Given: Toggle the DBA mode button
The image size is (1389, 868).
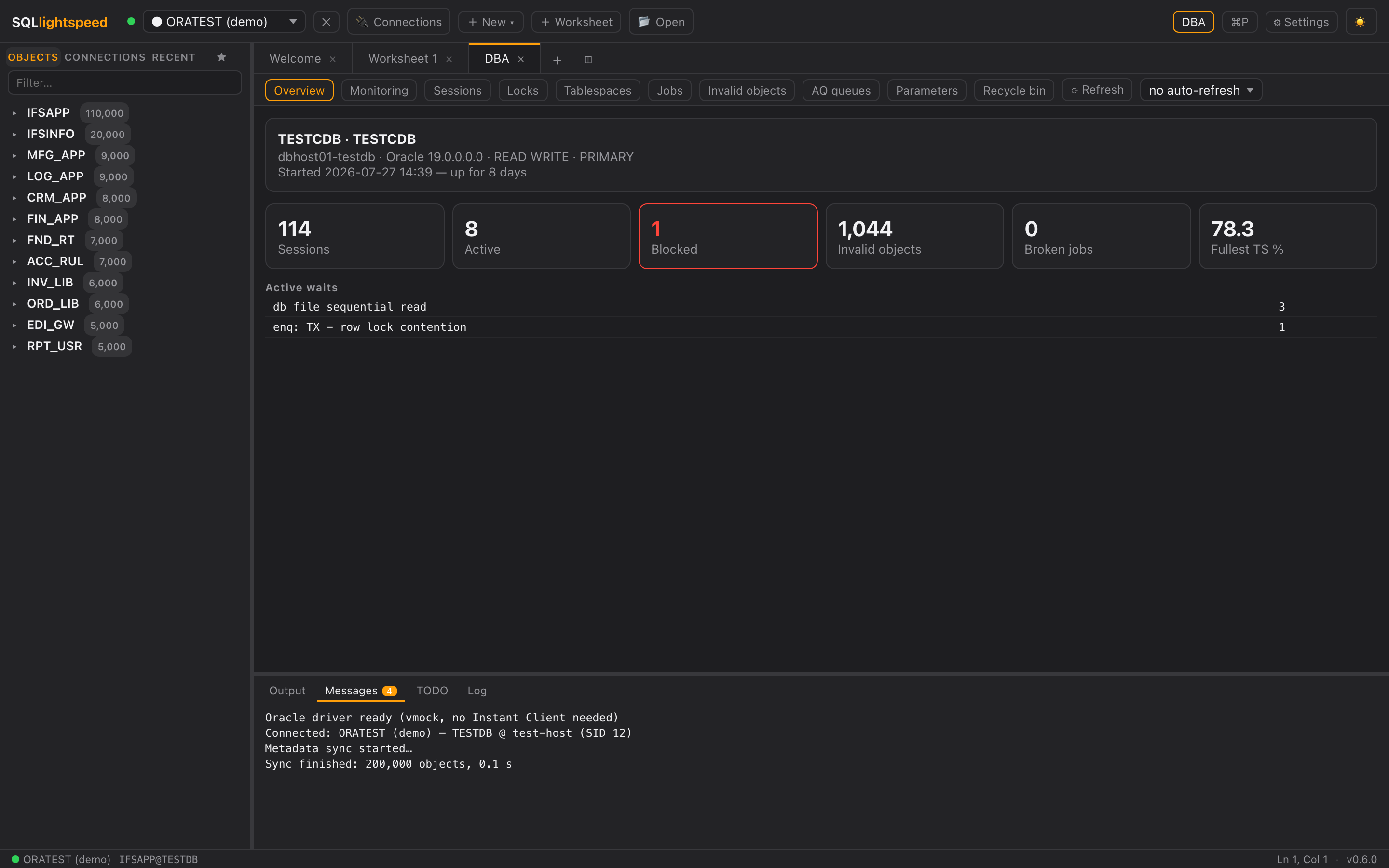Looking at the screenshot, I should (1193, 22).
